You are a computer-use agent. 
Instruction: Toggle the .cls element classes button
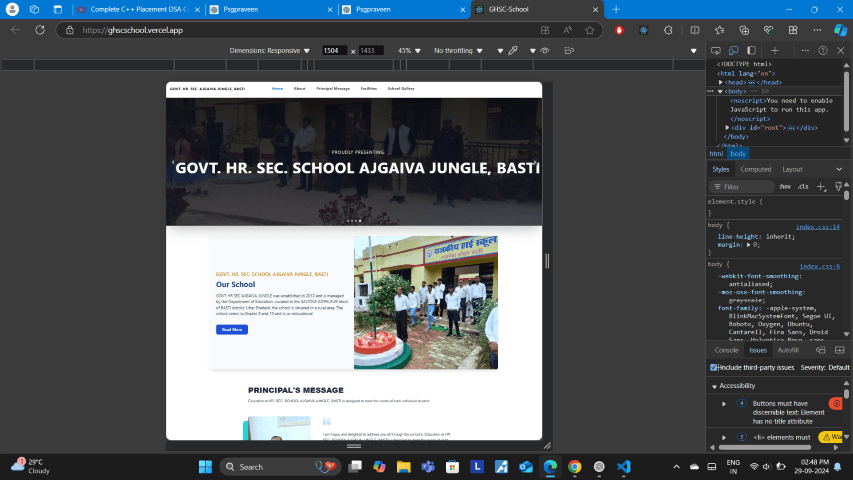(x=803, y=187)
